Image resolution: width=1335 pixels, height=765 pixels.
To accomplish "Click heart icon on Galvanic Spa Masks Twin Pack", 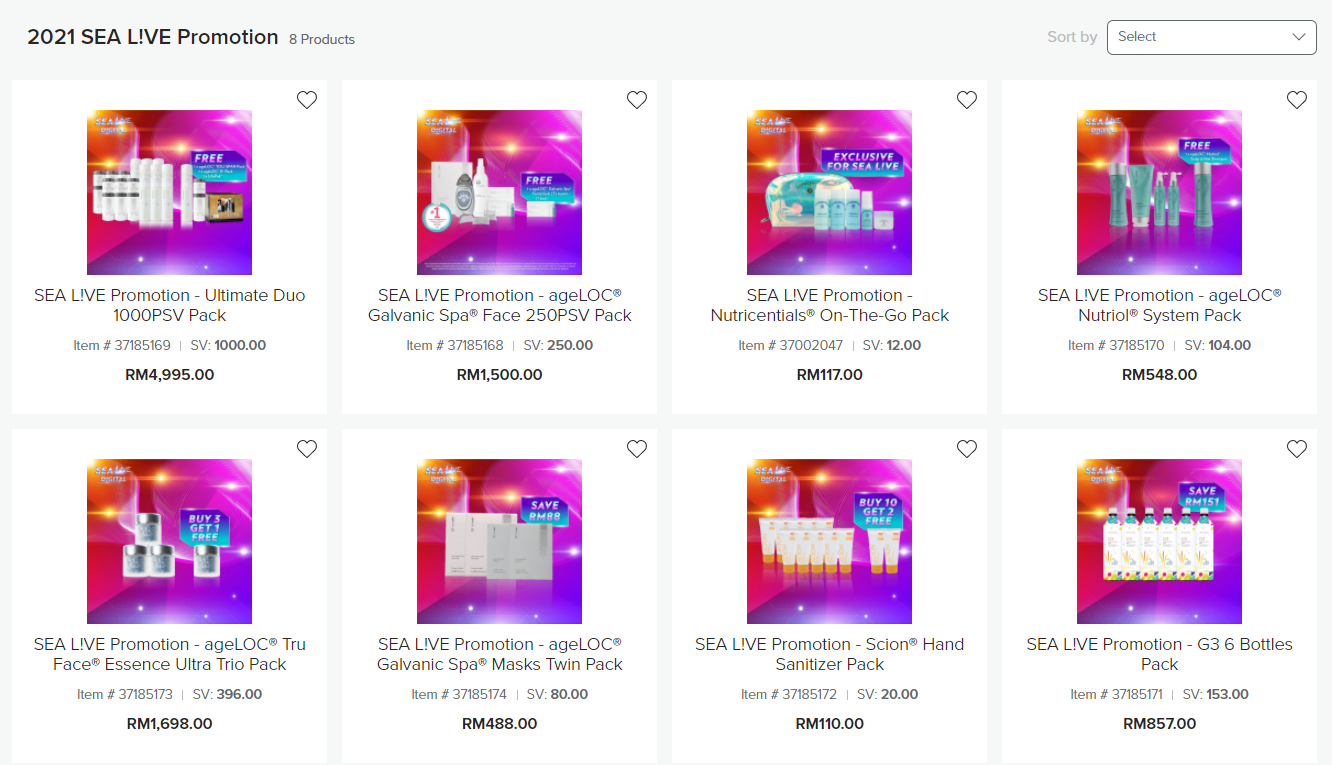I will pyautogui.click(x=637, y=449).
